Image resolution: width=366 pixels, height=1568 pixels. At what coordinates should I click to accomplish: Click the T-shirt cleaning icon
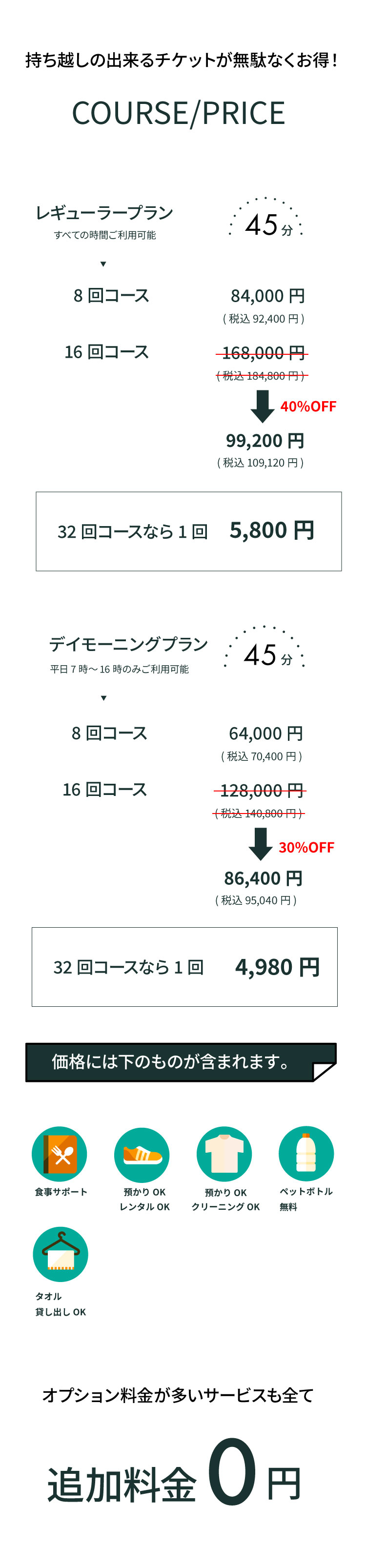click(x=224, y=1154)
